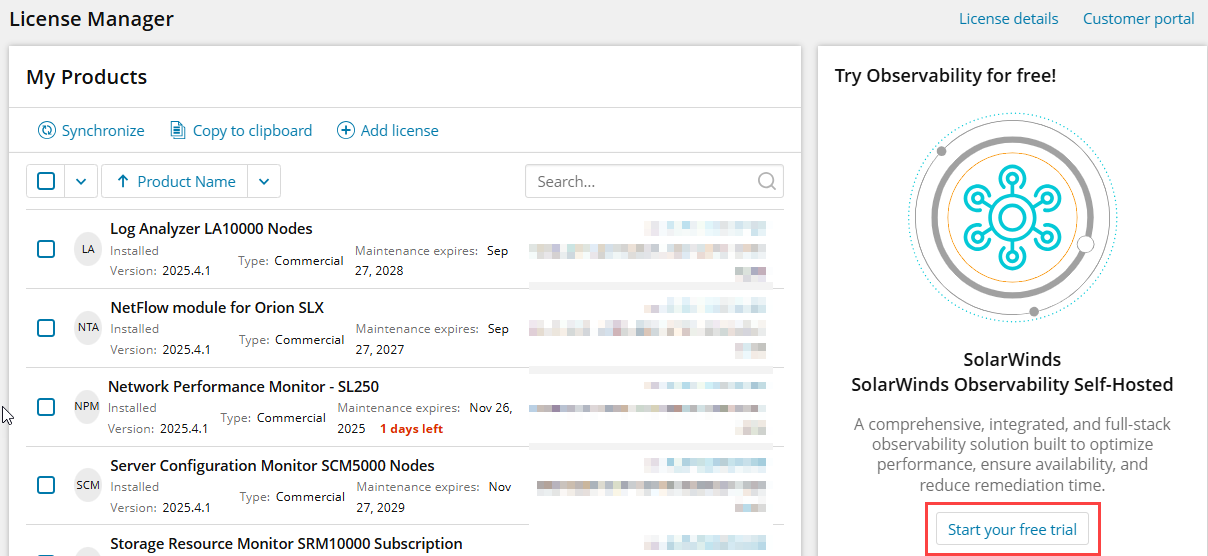Click the NTA product badge icon
This screenshot has height=556, width=1208.
pos(88,328)
